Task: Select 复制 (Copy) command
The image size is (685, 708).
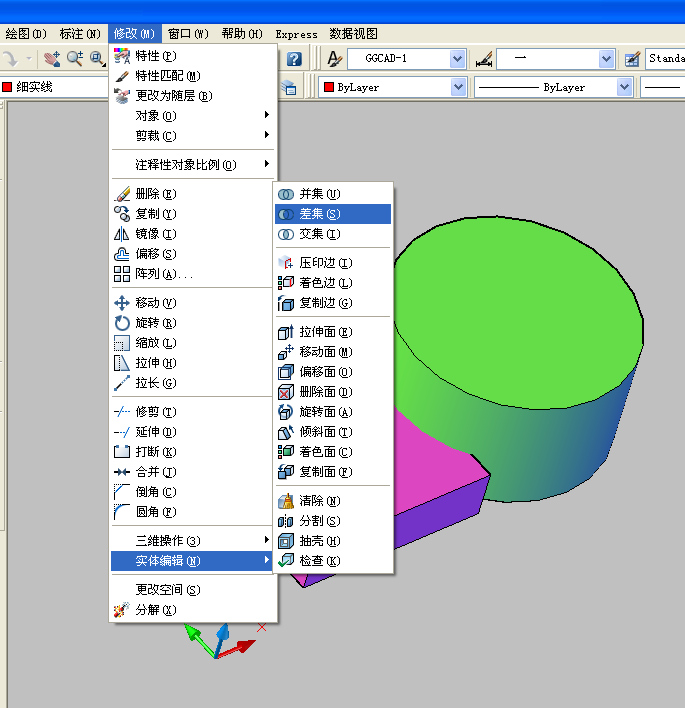Action: point(193,214)
